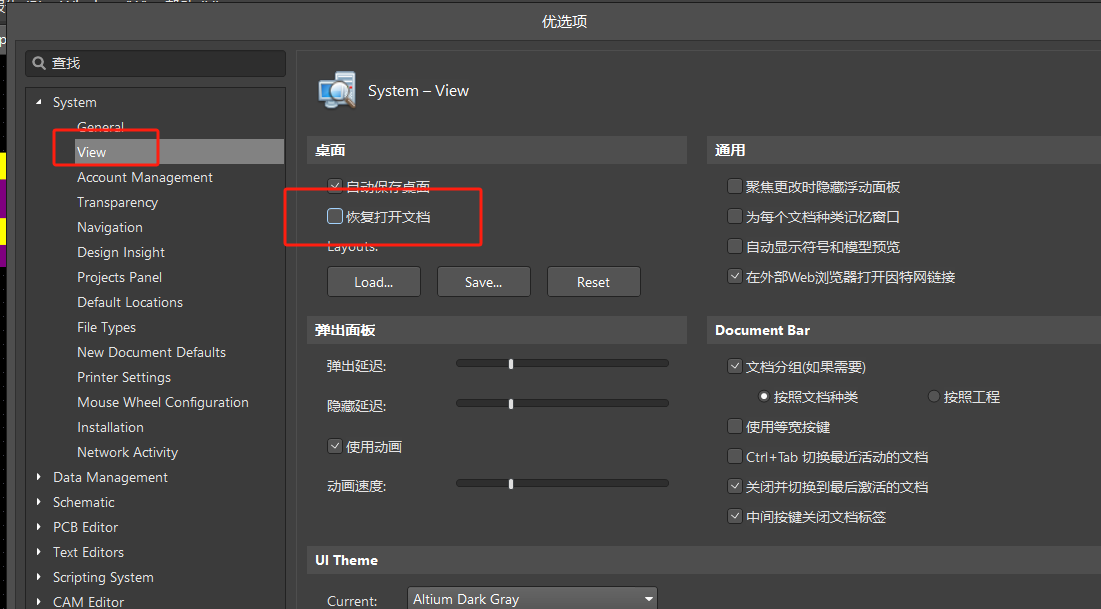The image size is (1101, 609).
Task: Click the Save... layouts button
Action: [x=483, y=282]
